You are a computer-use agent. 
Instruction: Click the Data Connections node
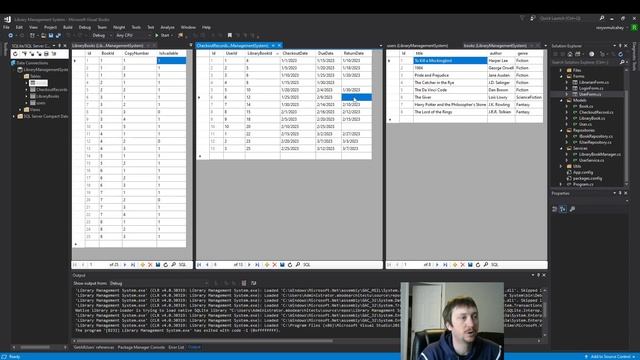tap(32, 63)
